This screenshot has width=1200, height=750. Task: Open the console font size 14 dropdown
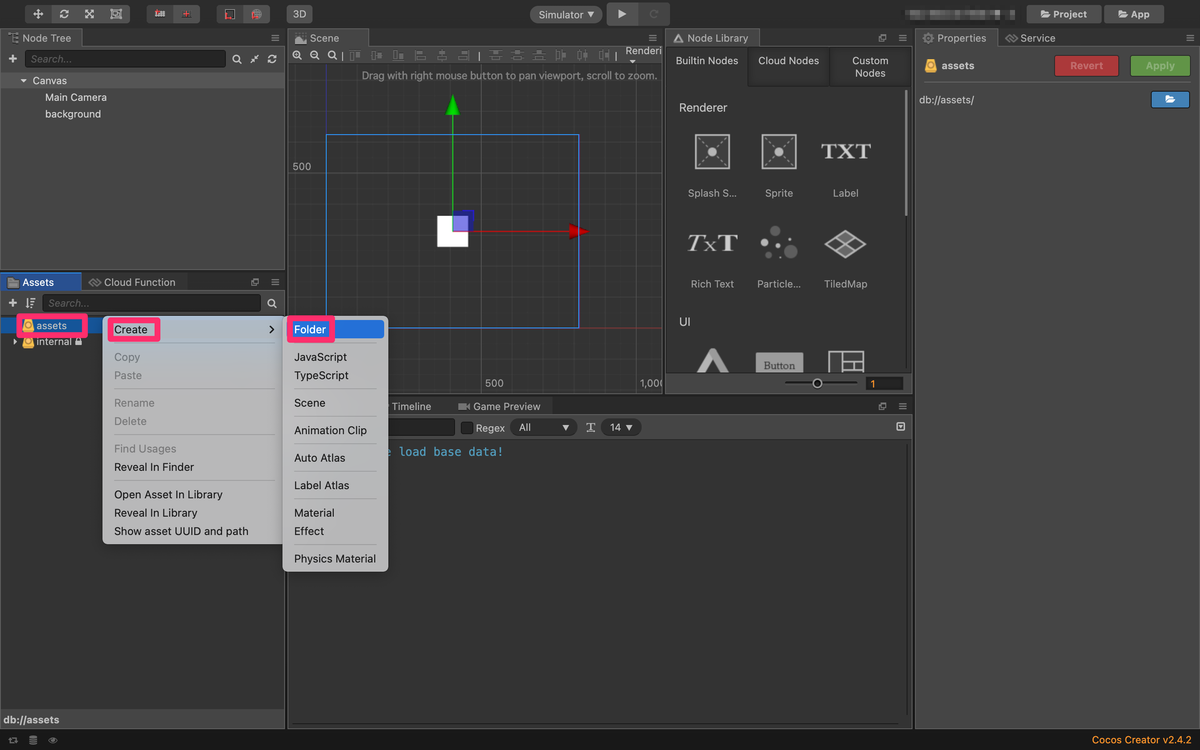coord(622,427)
